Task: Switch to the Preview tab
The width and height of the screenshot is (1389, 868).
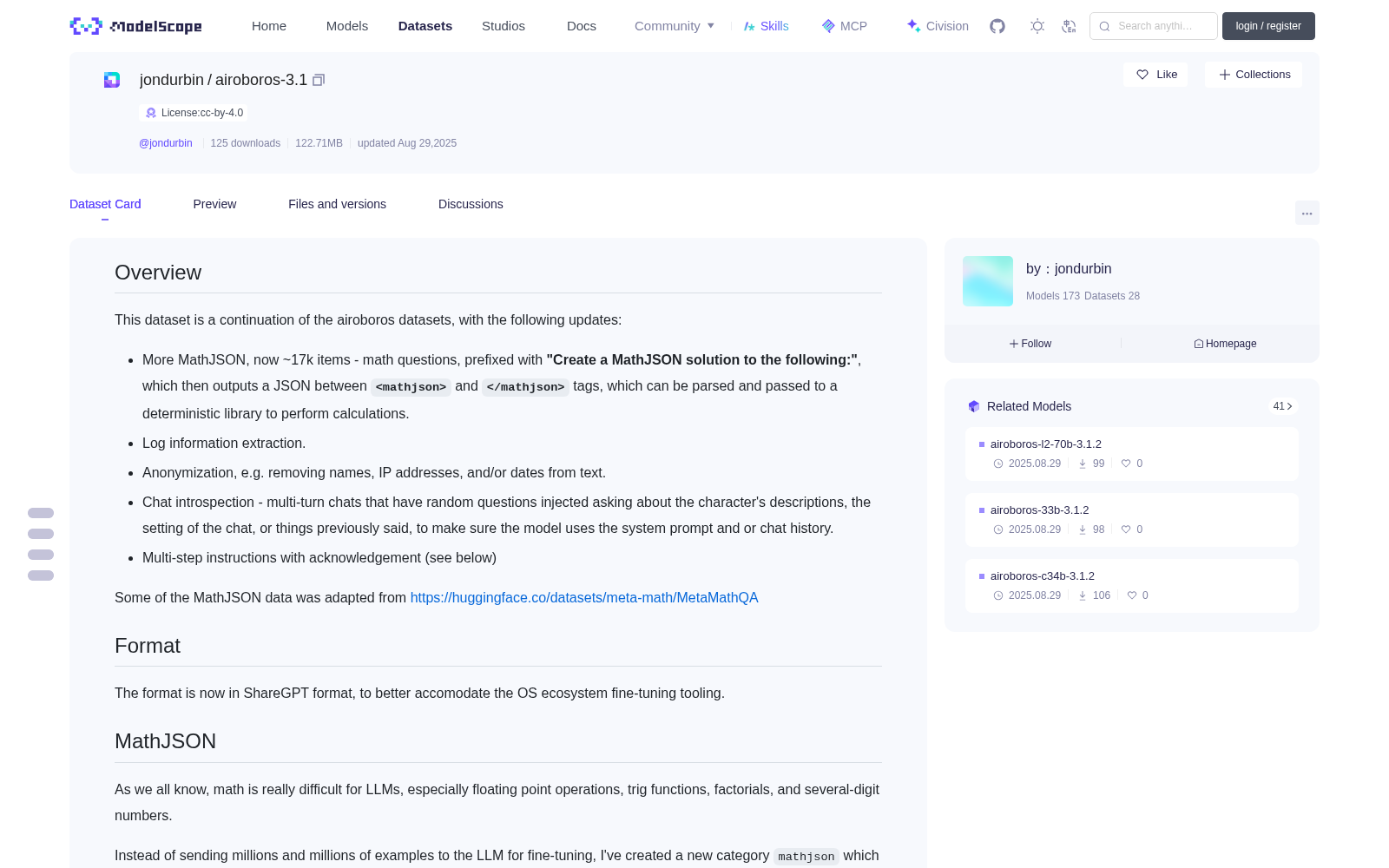Action: pos(214,204)
